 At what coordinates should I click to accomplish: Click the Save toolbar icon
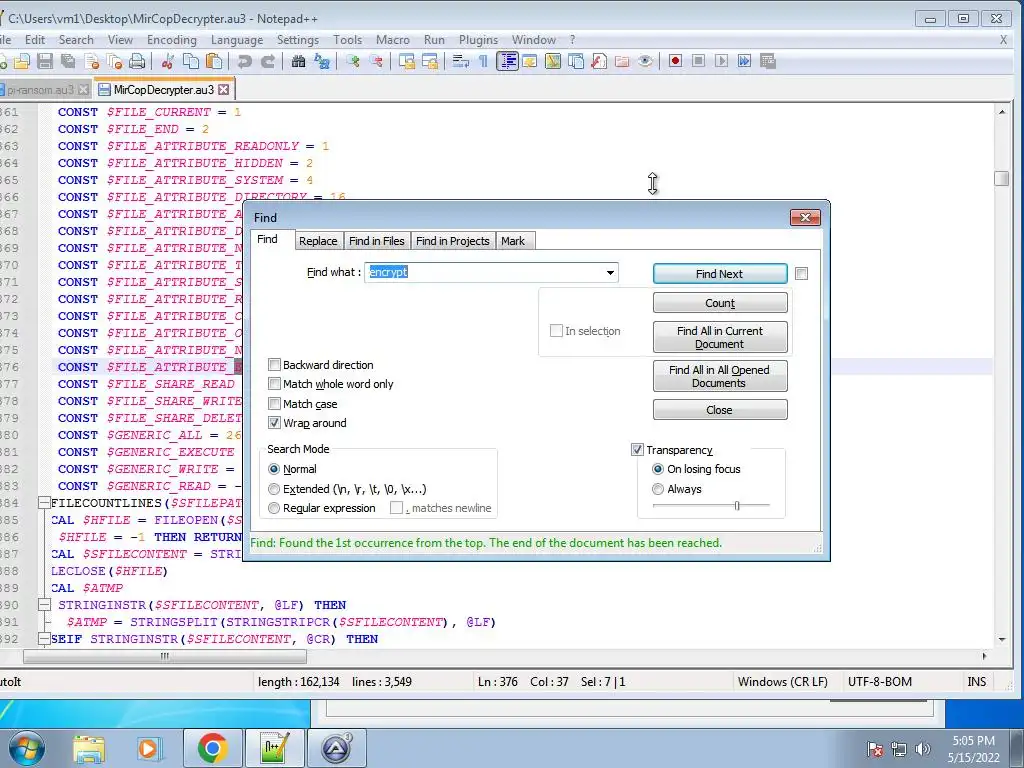coord(45,61)
